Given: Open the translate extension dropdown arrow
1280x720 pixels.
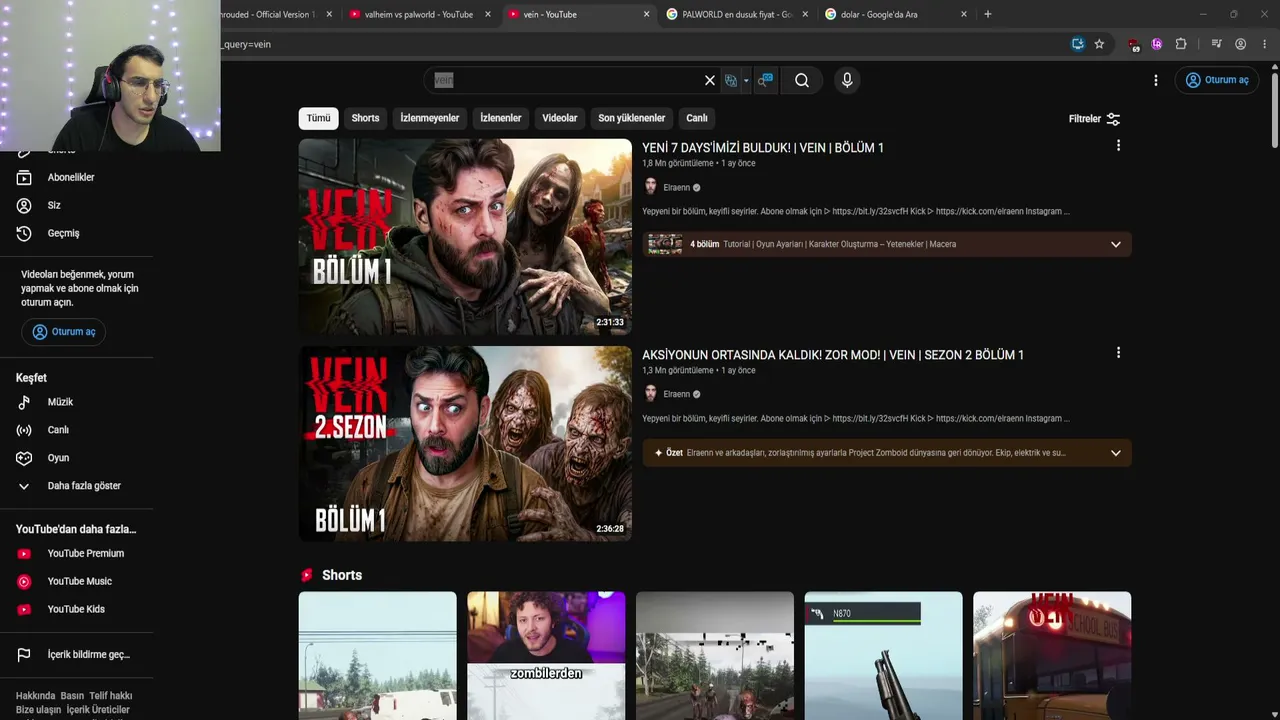Looking at the screenshot, I should click(746, 81).
